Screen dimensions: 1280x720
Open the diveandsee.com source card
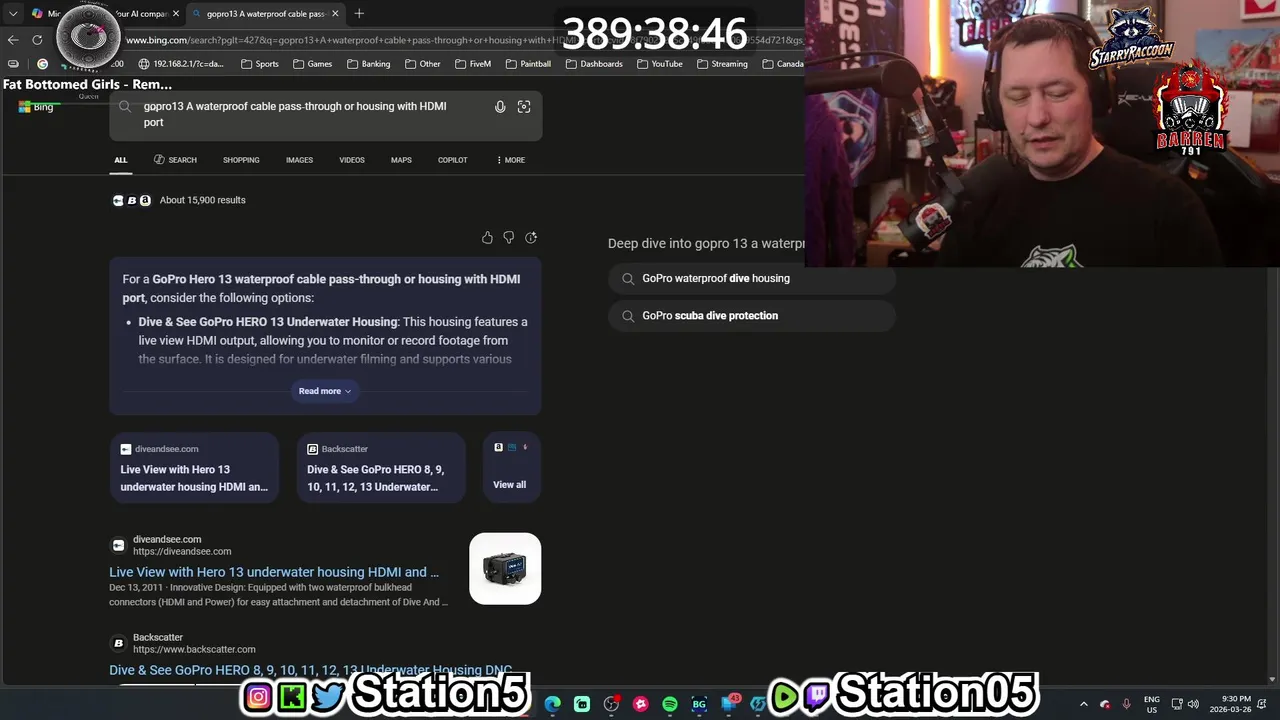point(194,467)
